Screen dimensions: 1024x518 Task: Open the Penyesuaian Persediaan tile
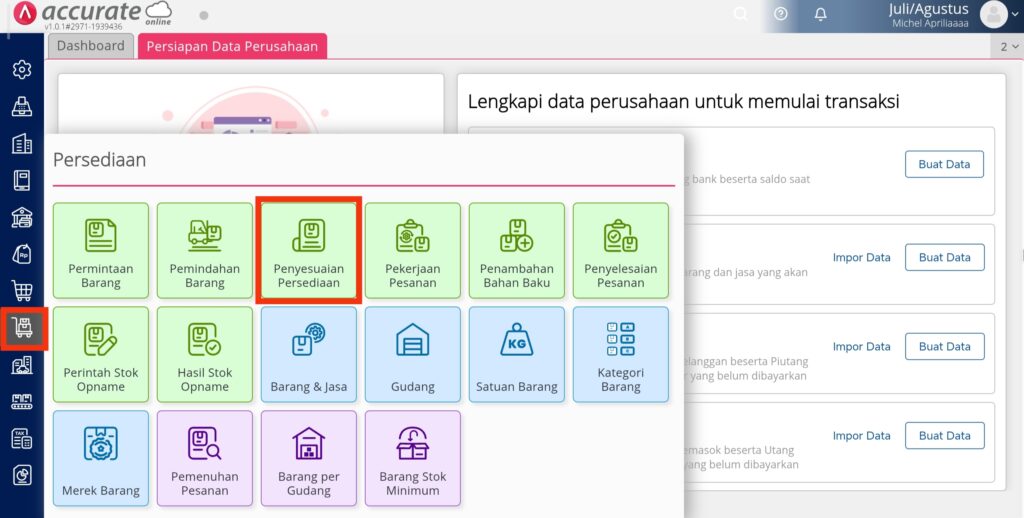tap(309, 250)
